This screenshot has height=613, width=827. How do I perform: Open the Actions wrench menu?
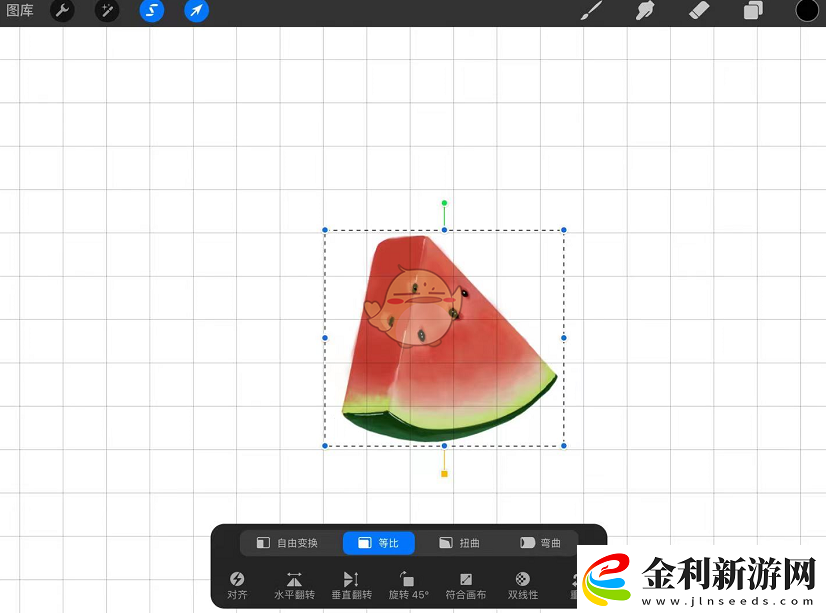tap(62, 11)
